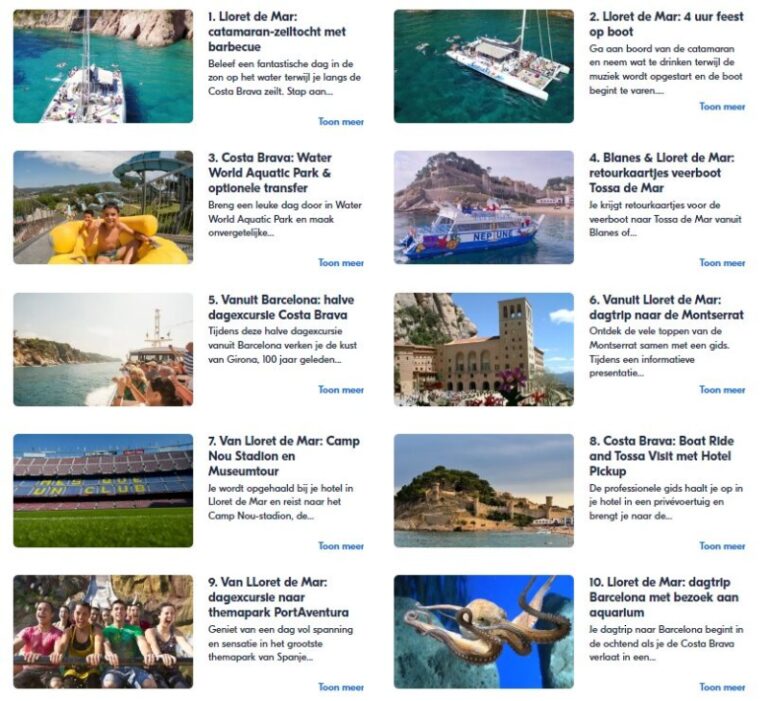Open Water World Aquatic Park thumbnail
Image resolution: width=768 pixels, height=701 pixels.
coord(103,207)
